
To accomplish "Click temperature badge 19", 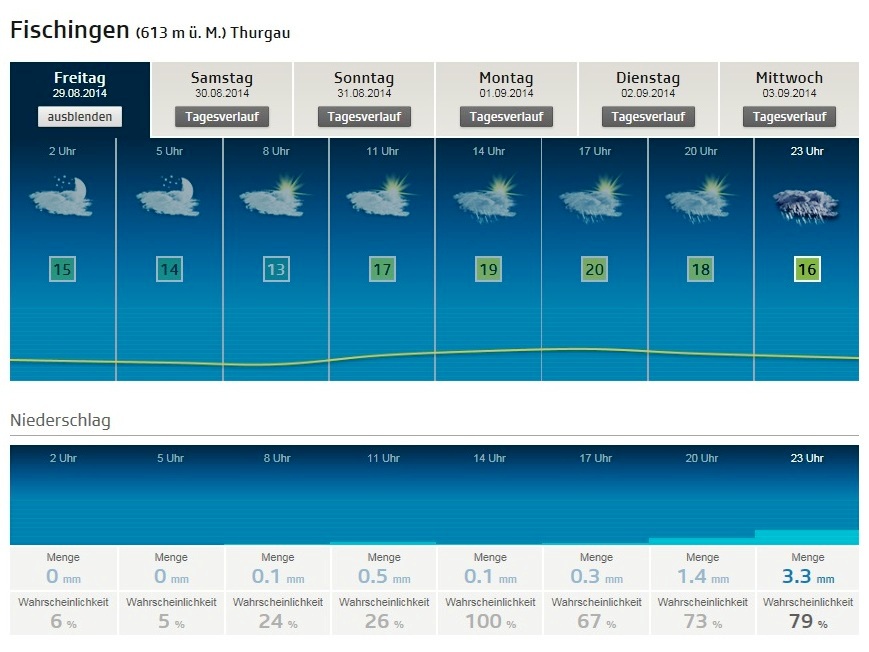I will point(488,269).
